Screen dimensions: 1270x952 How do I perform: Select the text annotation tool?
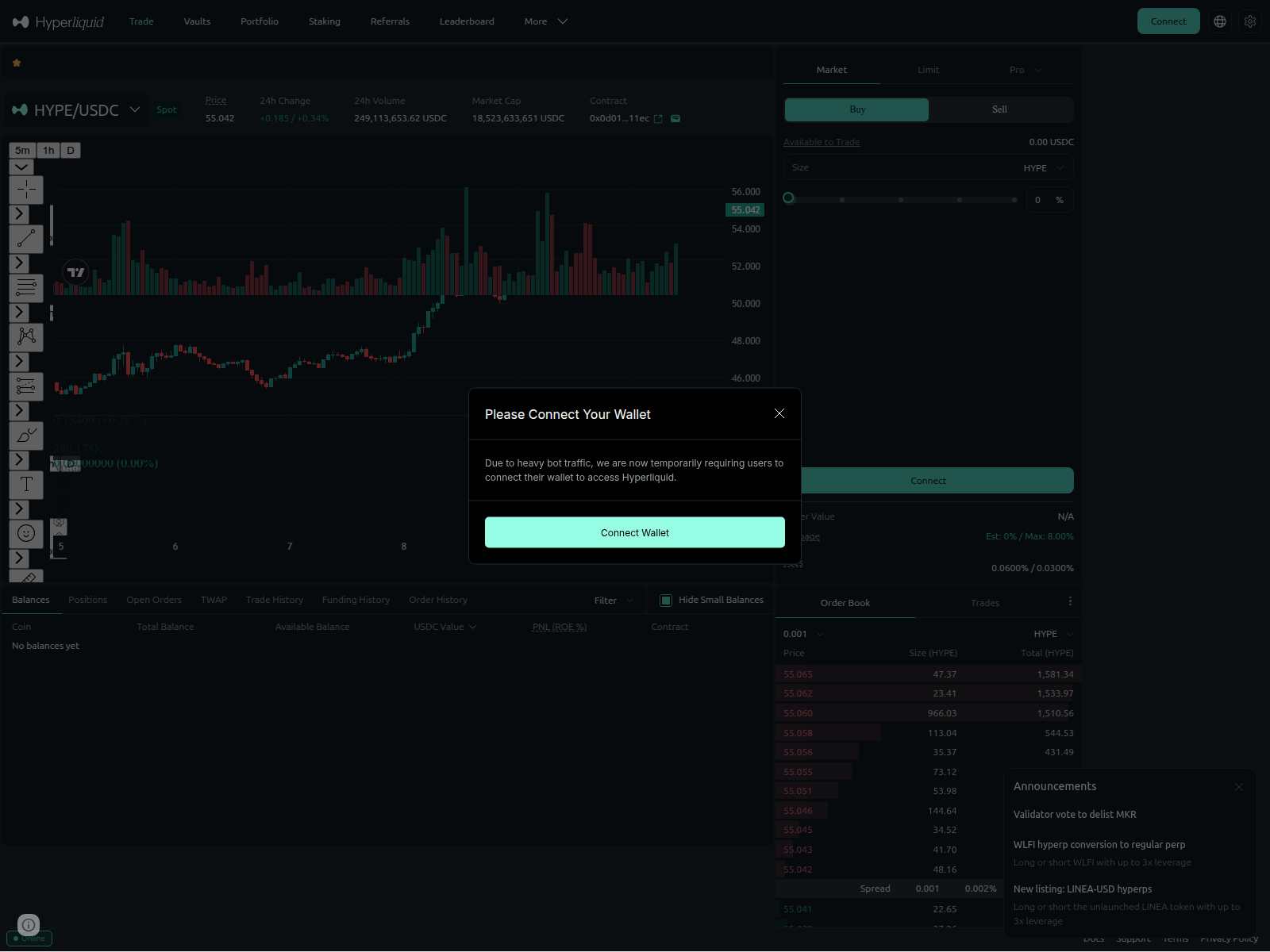click(26, 485)
